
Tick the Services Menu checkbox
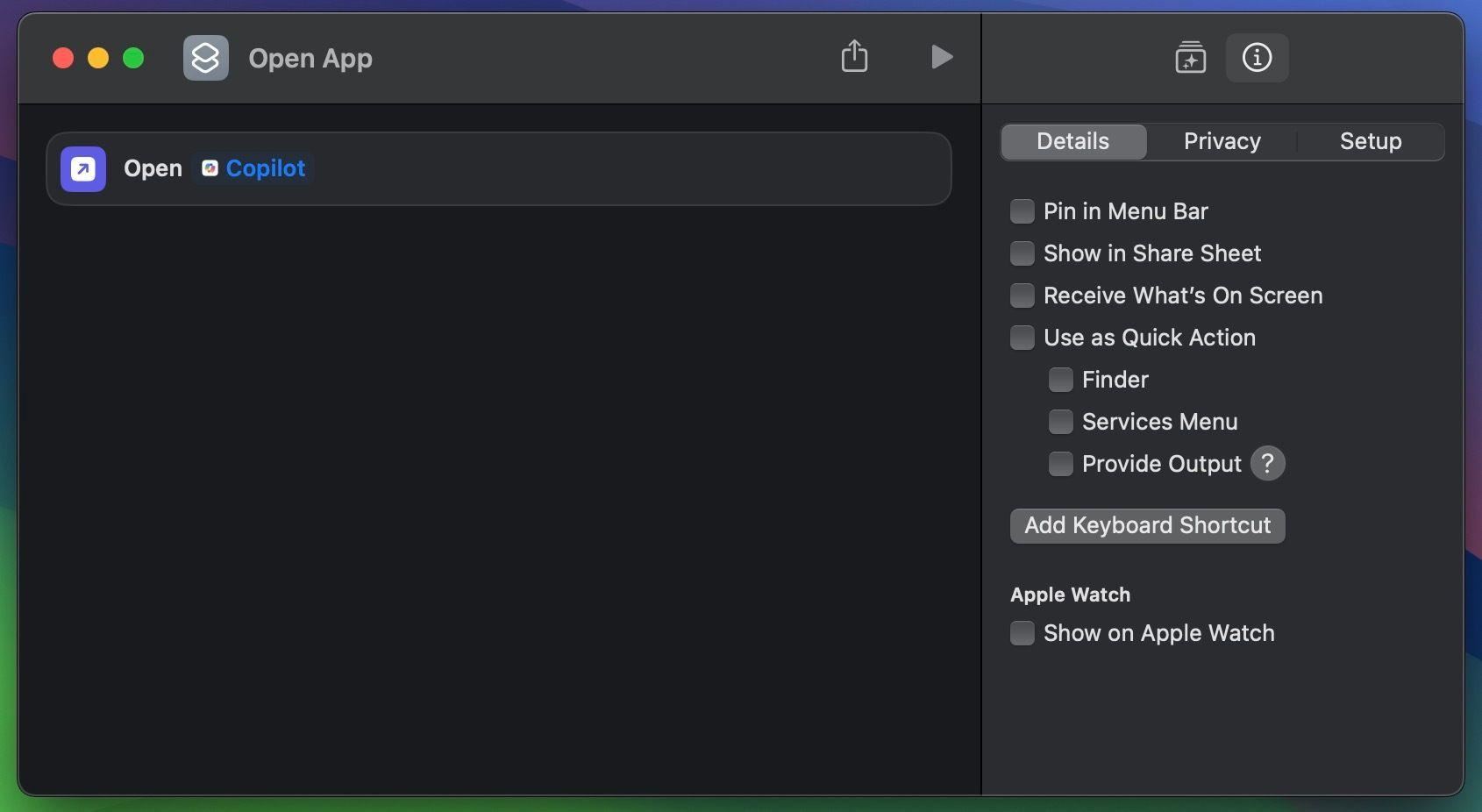[x=1061, y=422]
